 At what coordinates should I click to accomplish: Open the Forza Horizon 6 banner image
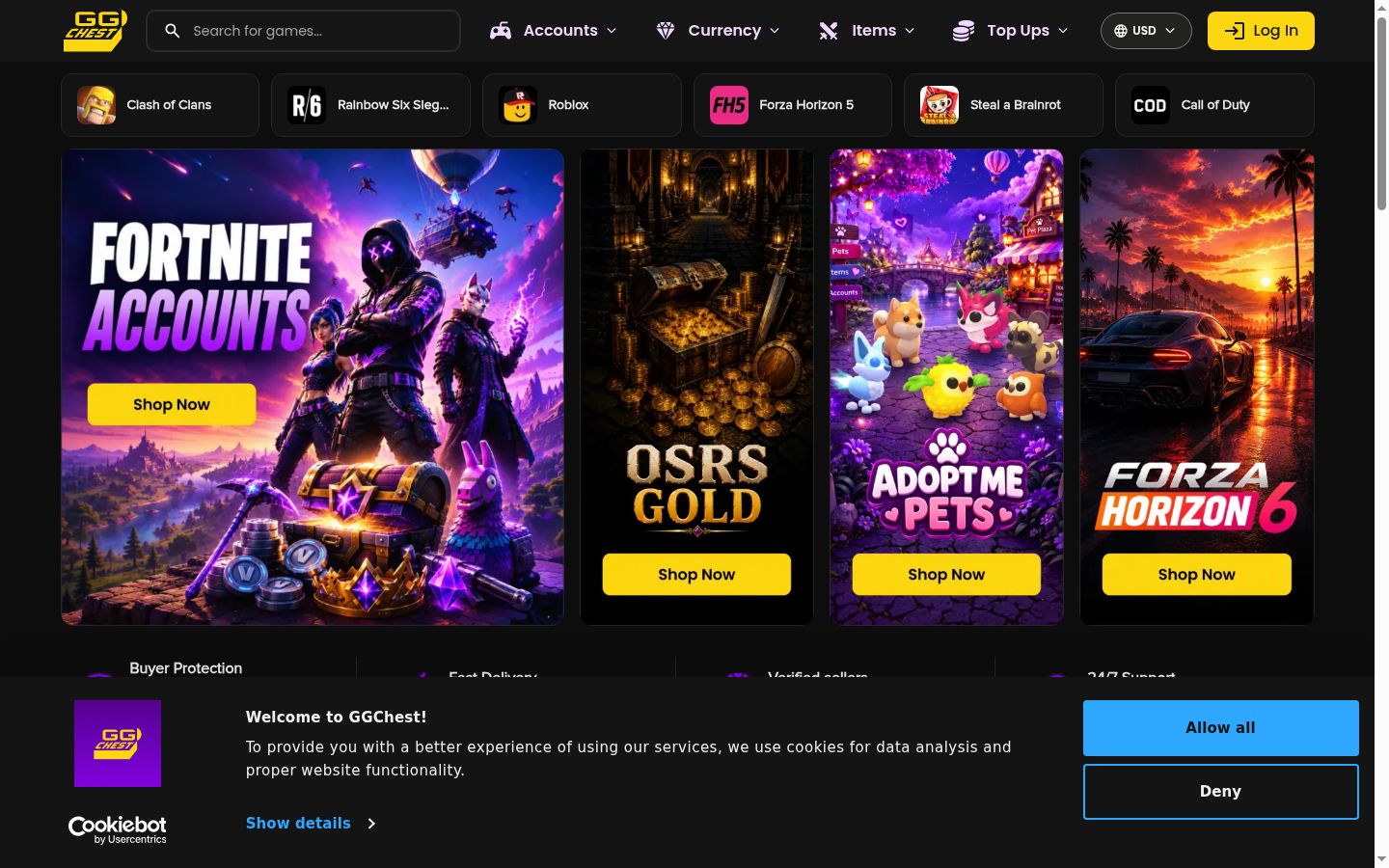[x=1197, y=387]
